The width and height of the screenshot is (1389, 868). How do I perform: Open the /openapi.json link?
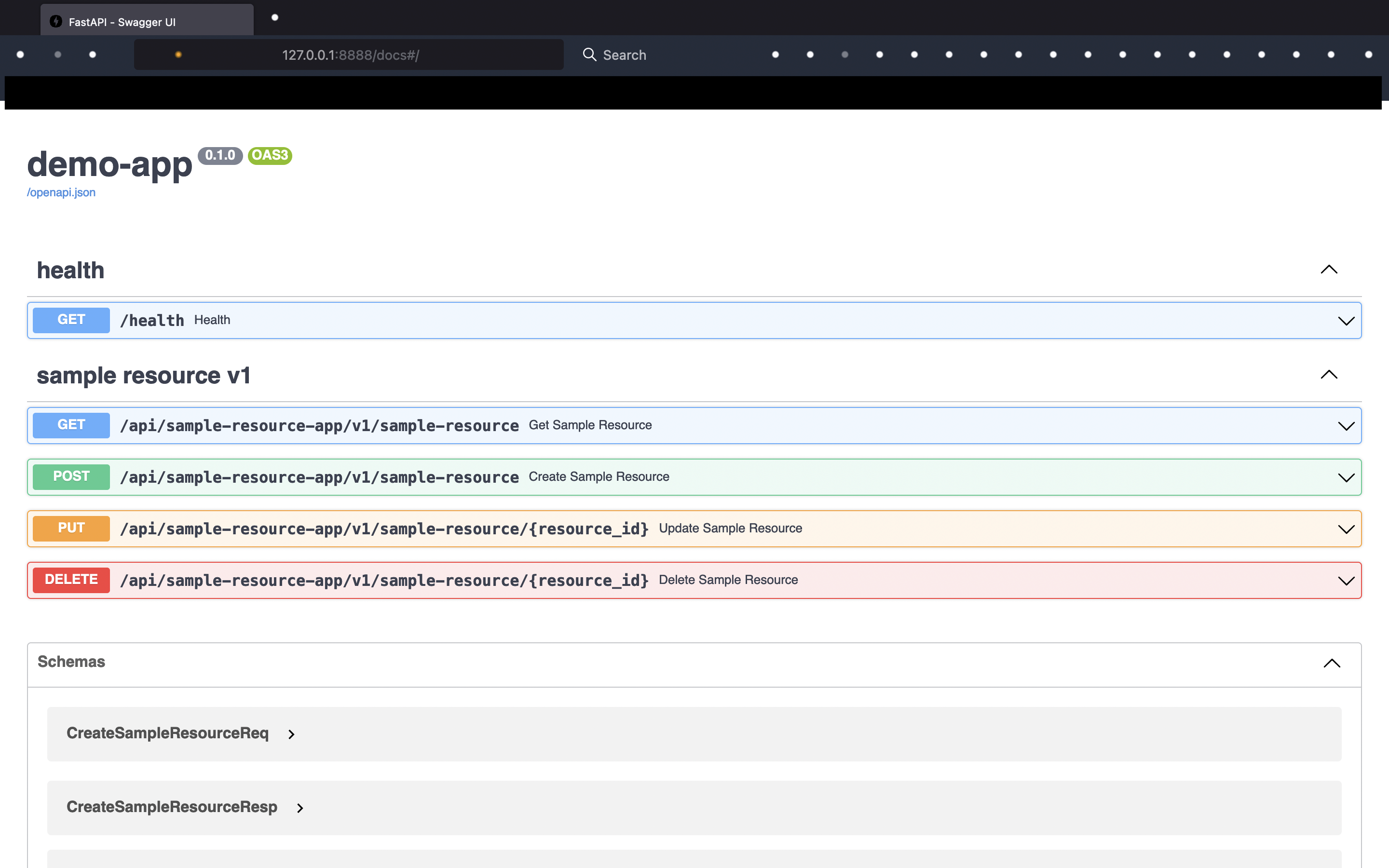[61, 193]
